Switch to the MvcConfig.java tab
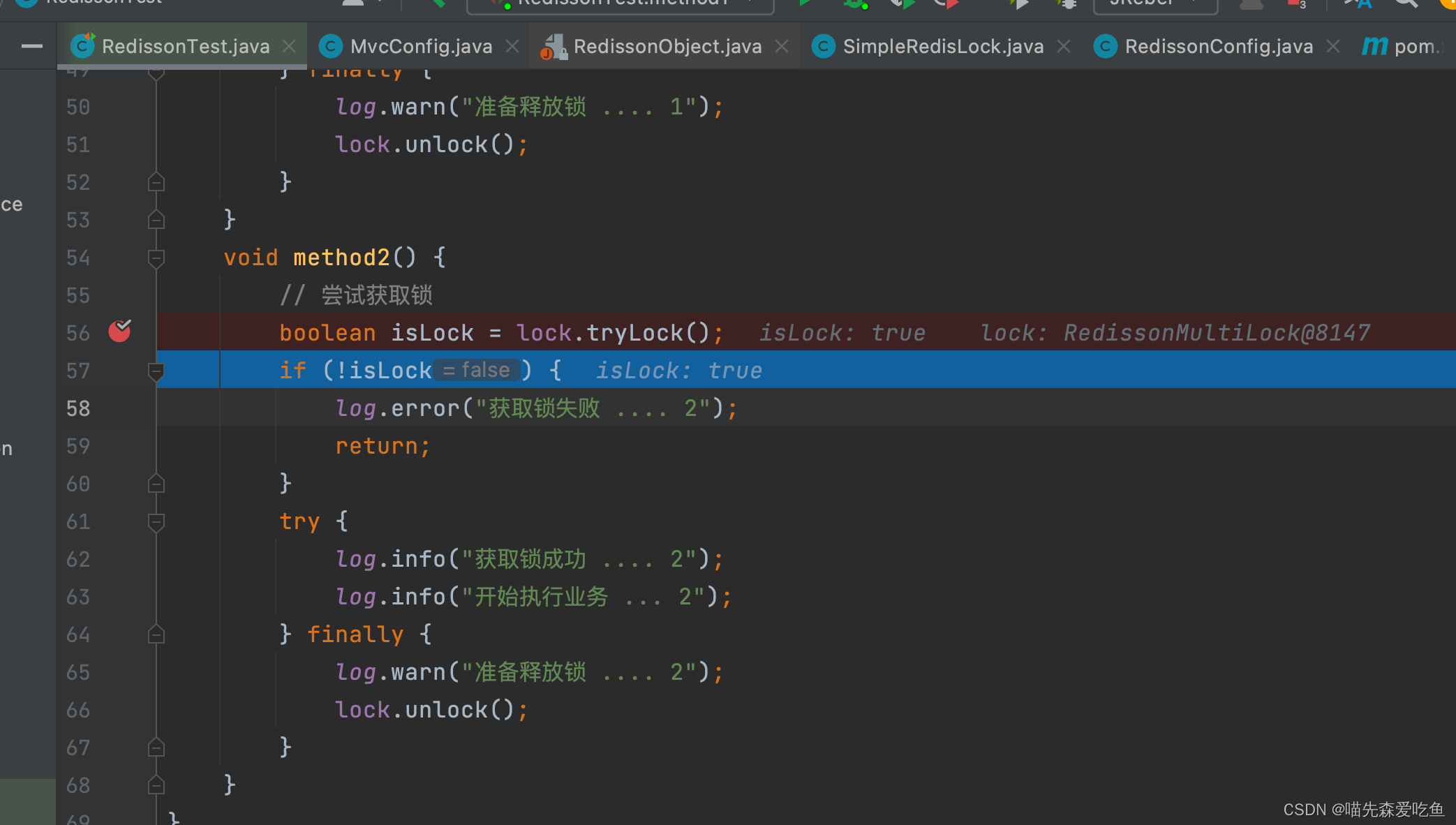This screenshot has width=1456, height=825. [421, 46]
